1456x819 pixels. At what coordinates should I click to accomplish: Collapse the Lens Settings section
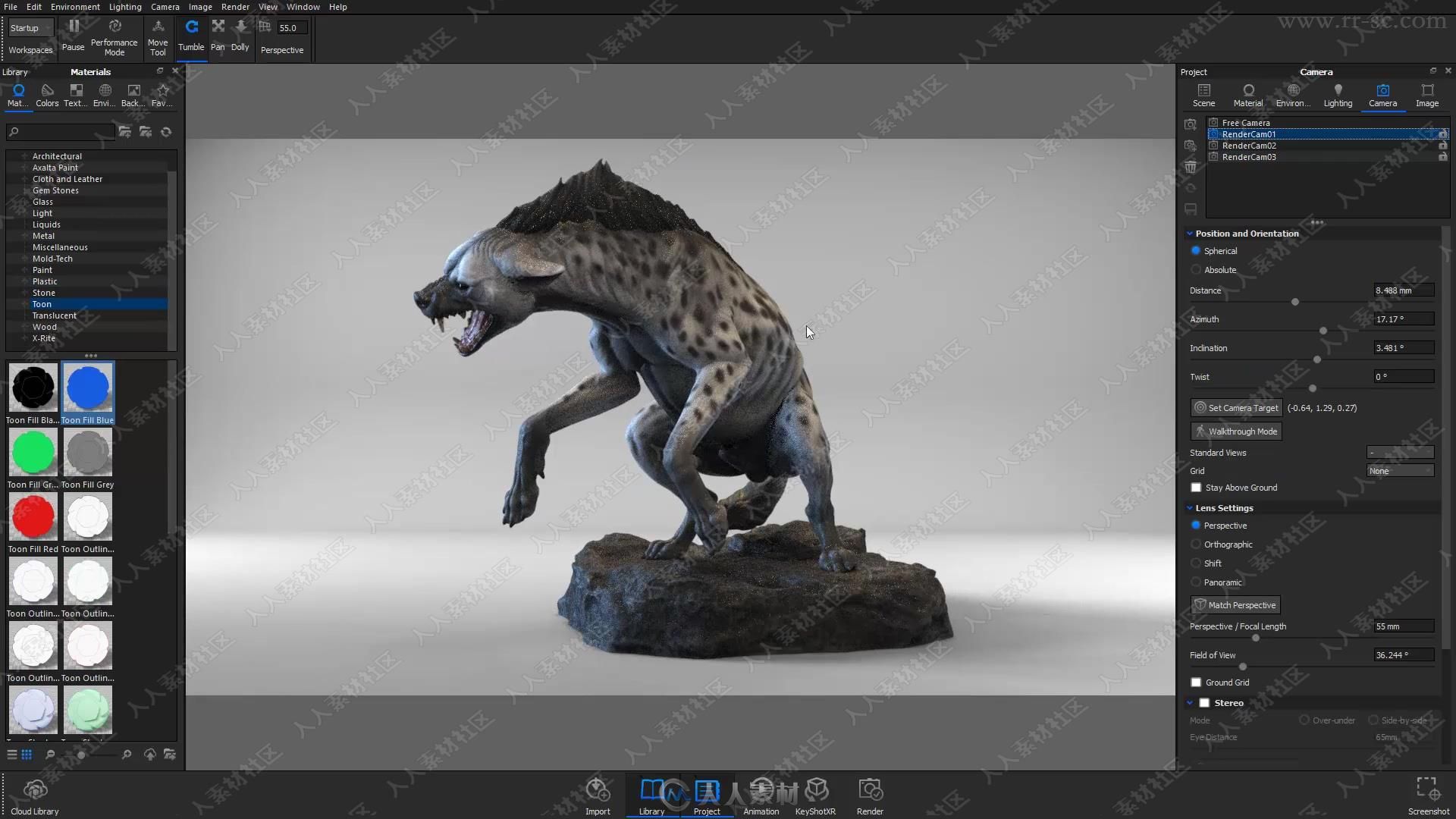(x=1189, y=508)
